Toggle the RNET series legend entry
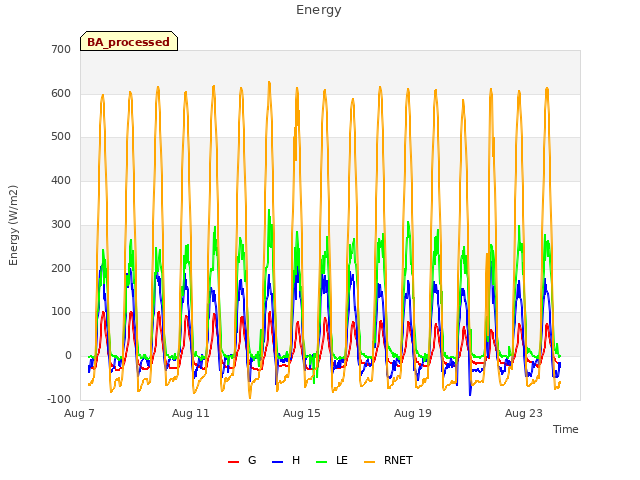Image resolution: width=640 pixels, height=480 pixels. pyautogui.click(x=388, y=460)
